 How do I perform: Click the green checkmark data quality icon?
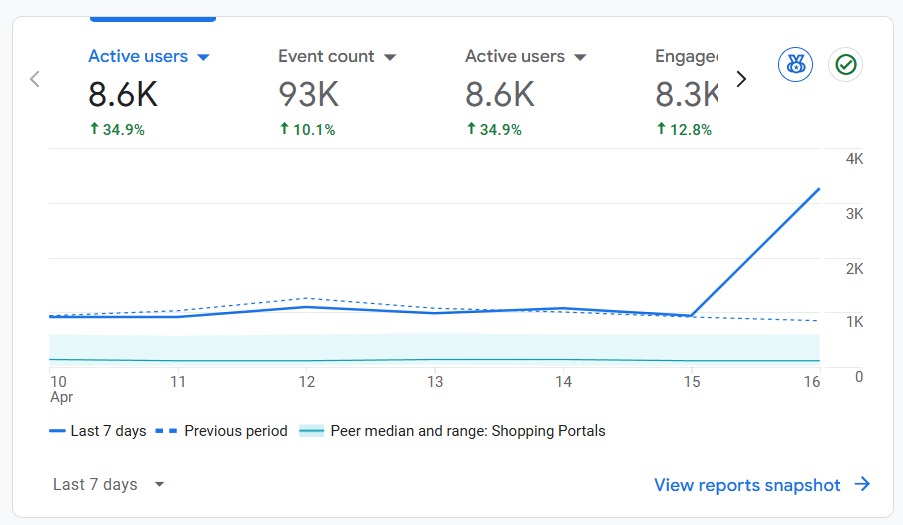(x=845, y=65)
